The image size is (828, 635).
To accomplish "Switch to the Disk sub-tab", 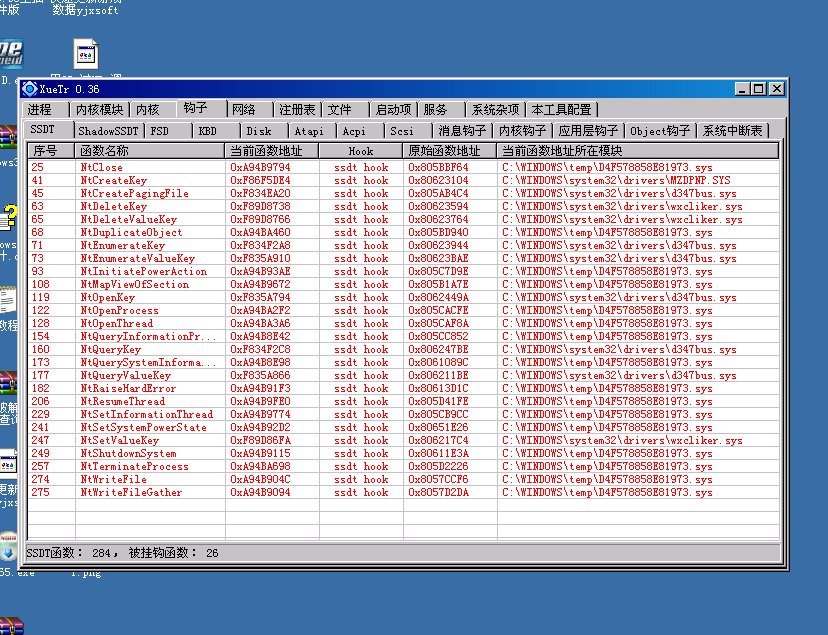I will [264, 131].
